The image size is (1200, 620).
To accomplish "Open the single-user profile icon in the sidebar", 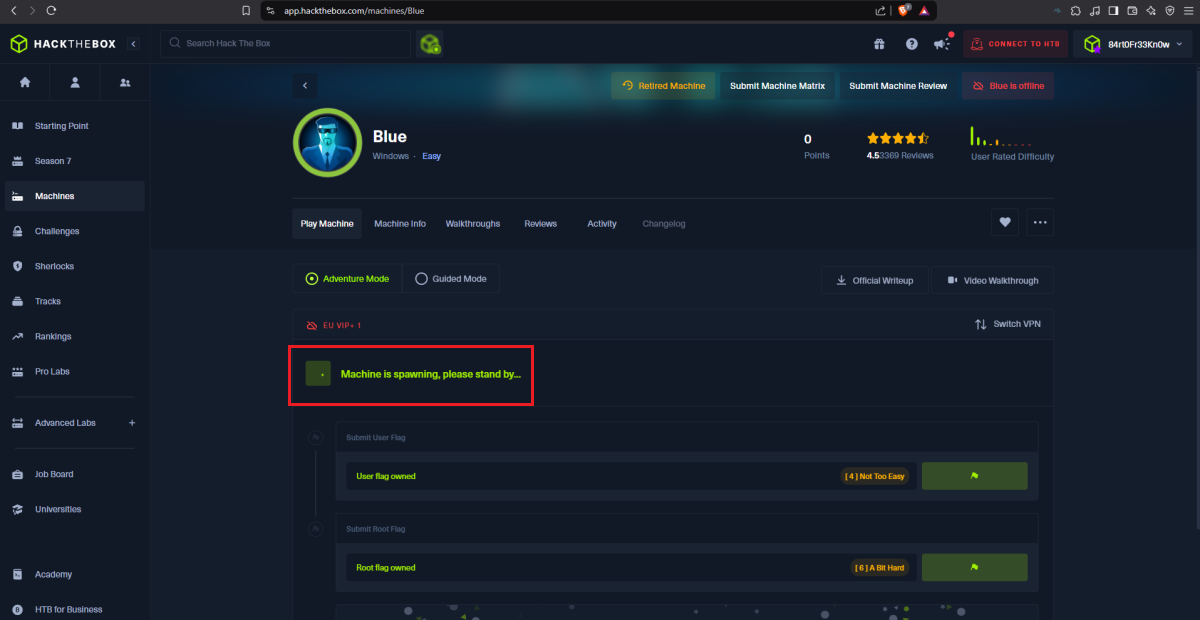I will [x=75, y=82].
